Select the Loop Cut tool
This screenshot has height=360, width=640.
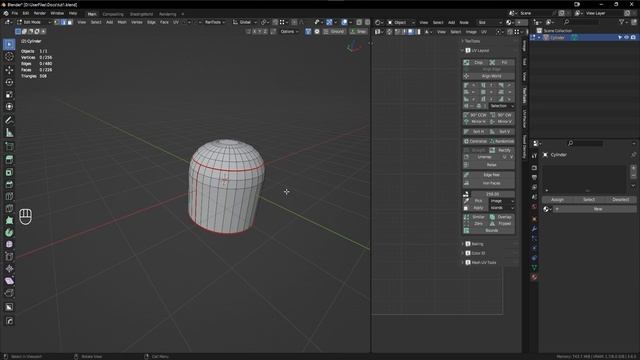pyautogui.click(x=9, y=196)
